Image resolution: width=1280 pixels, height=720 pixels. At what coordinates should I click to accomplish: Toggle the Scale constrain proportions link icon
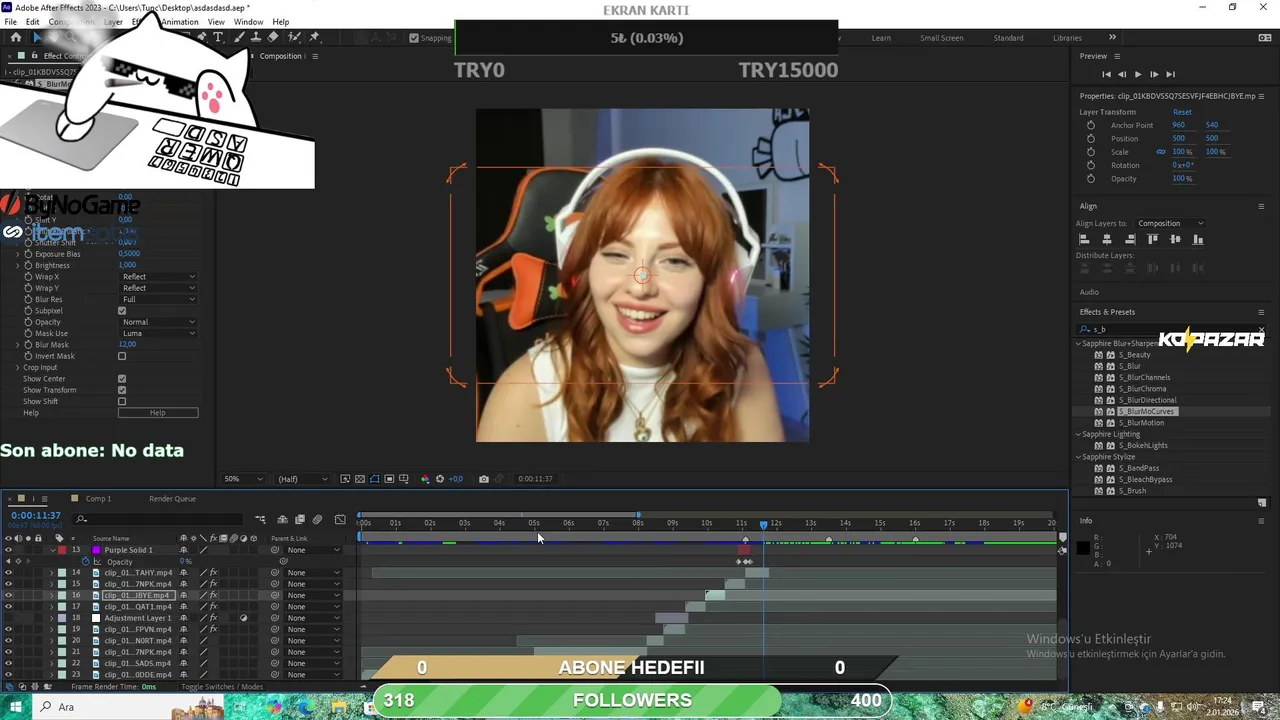point(1161,152)
